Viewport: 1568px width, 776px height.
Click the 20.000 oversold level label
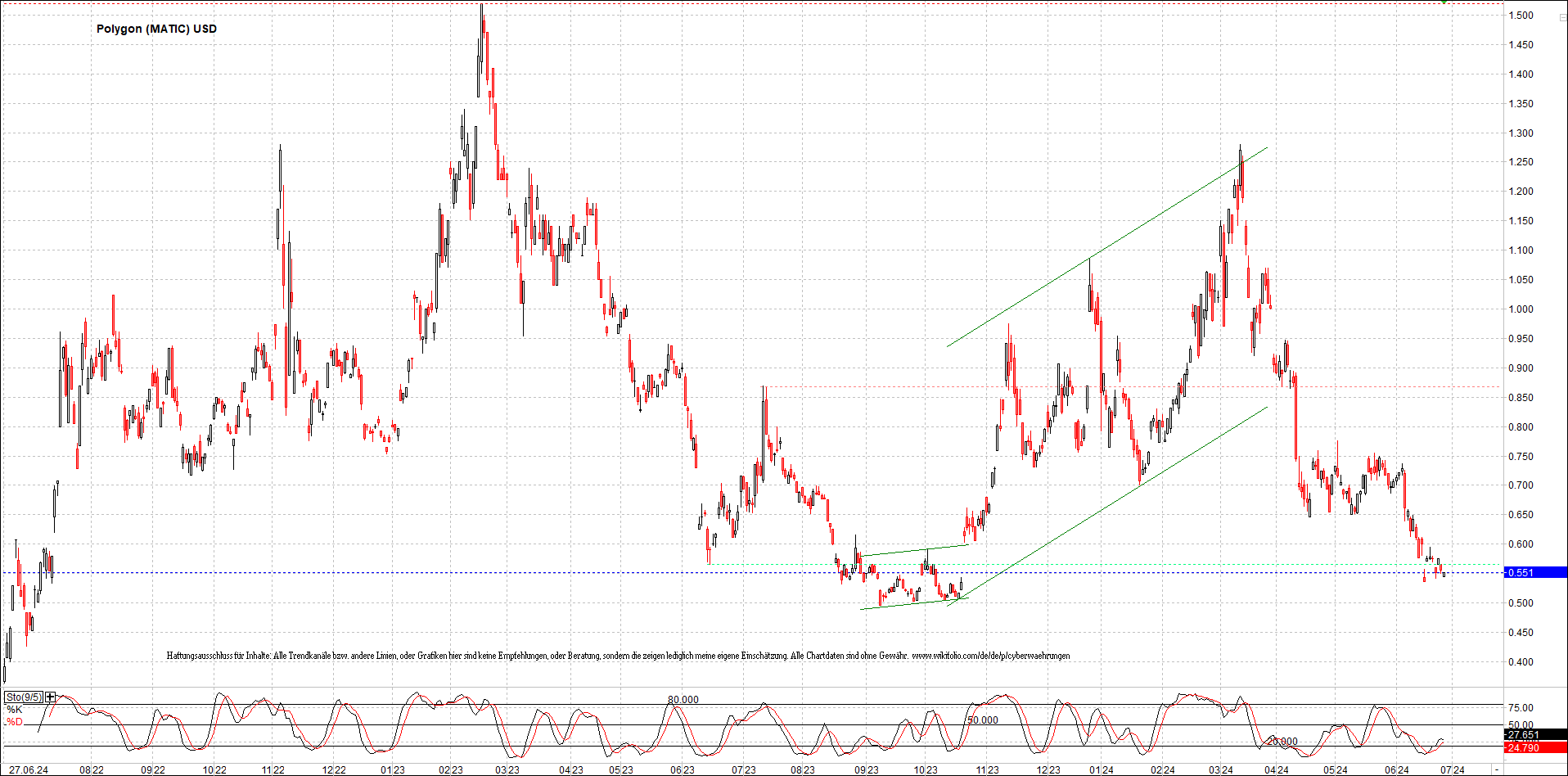(1282, 742)
